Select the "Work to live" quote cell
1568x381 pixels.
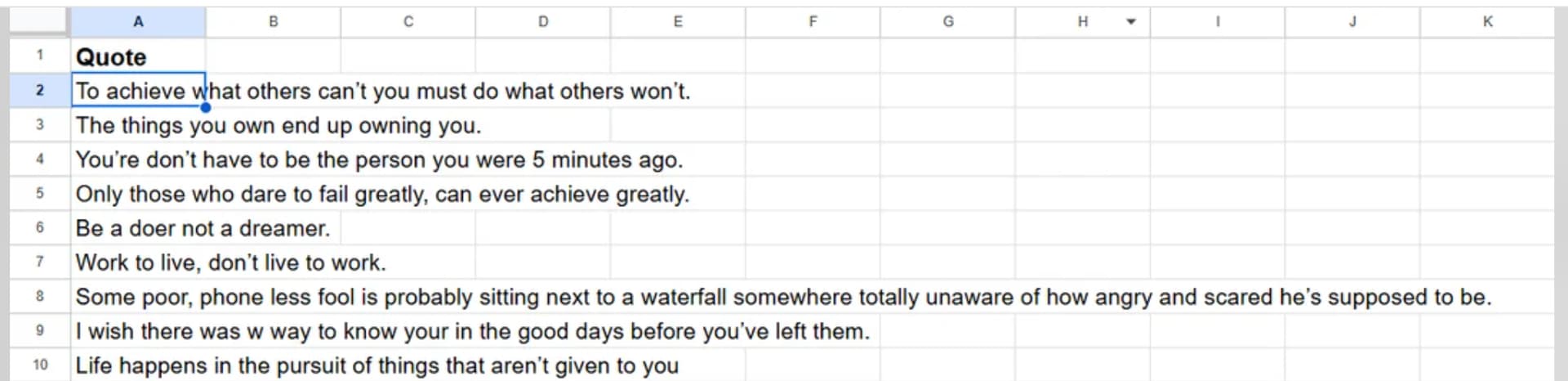[137, 262]
